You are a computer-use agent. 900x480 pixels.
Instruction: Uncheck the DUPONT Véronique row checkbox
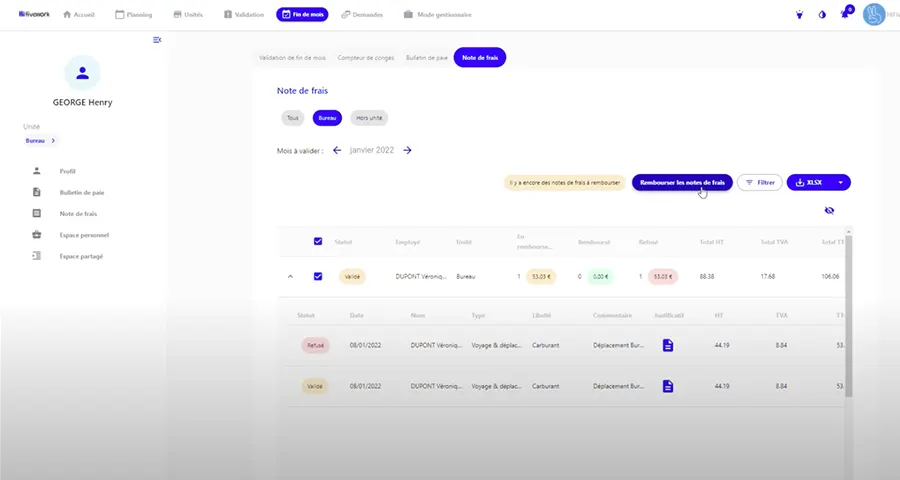coord(318,276)
